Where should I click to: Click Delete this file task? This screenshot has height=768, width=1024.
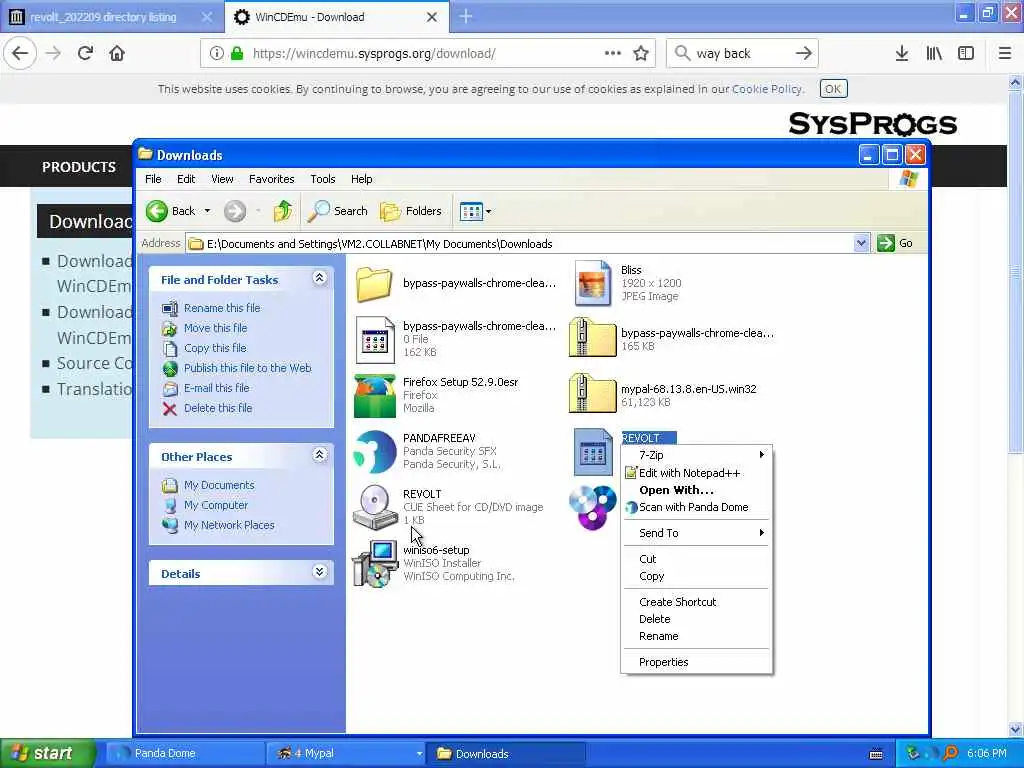217,408
